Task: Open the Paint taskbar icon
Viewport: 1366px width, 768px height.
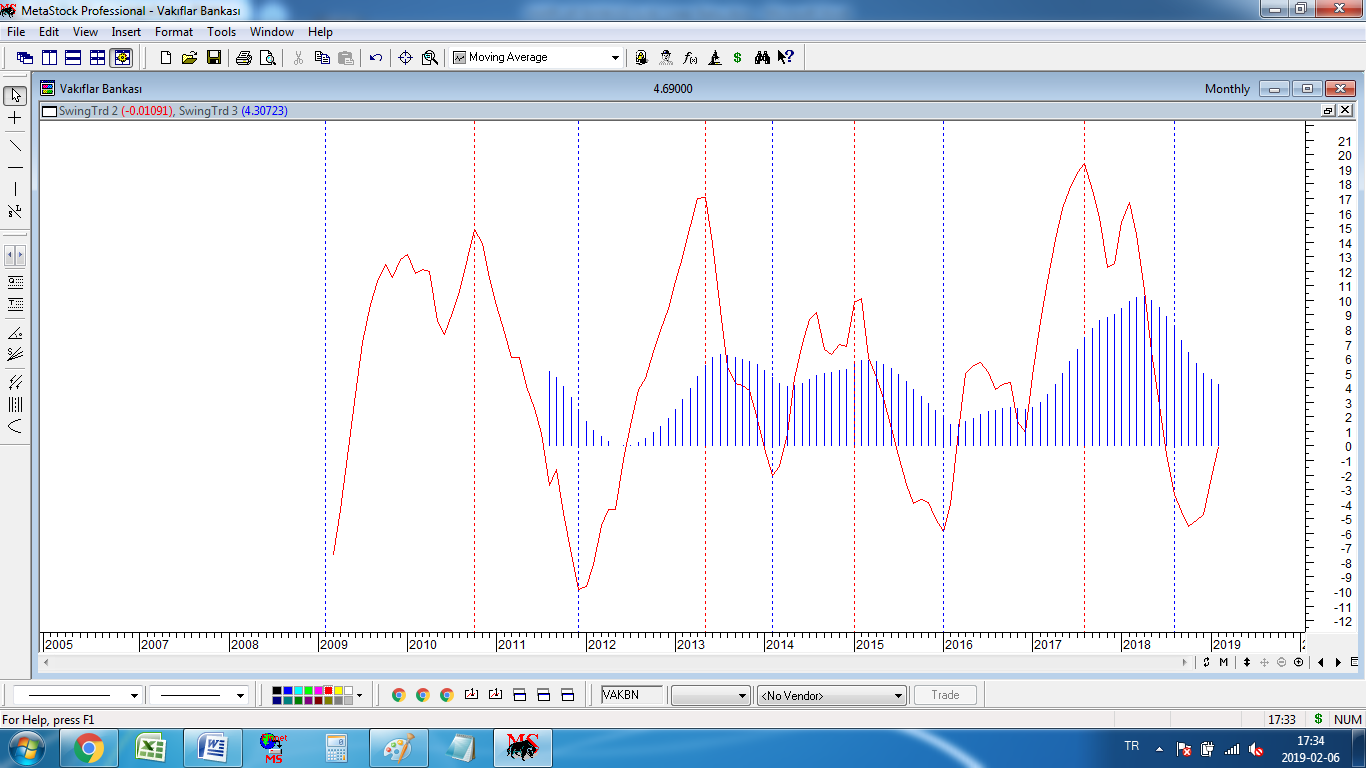Action: click(x=399, y=748)
